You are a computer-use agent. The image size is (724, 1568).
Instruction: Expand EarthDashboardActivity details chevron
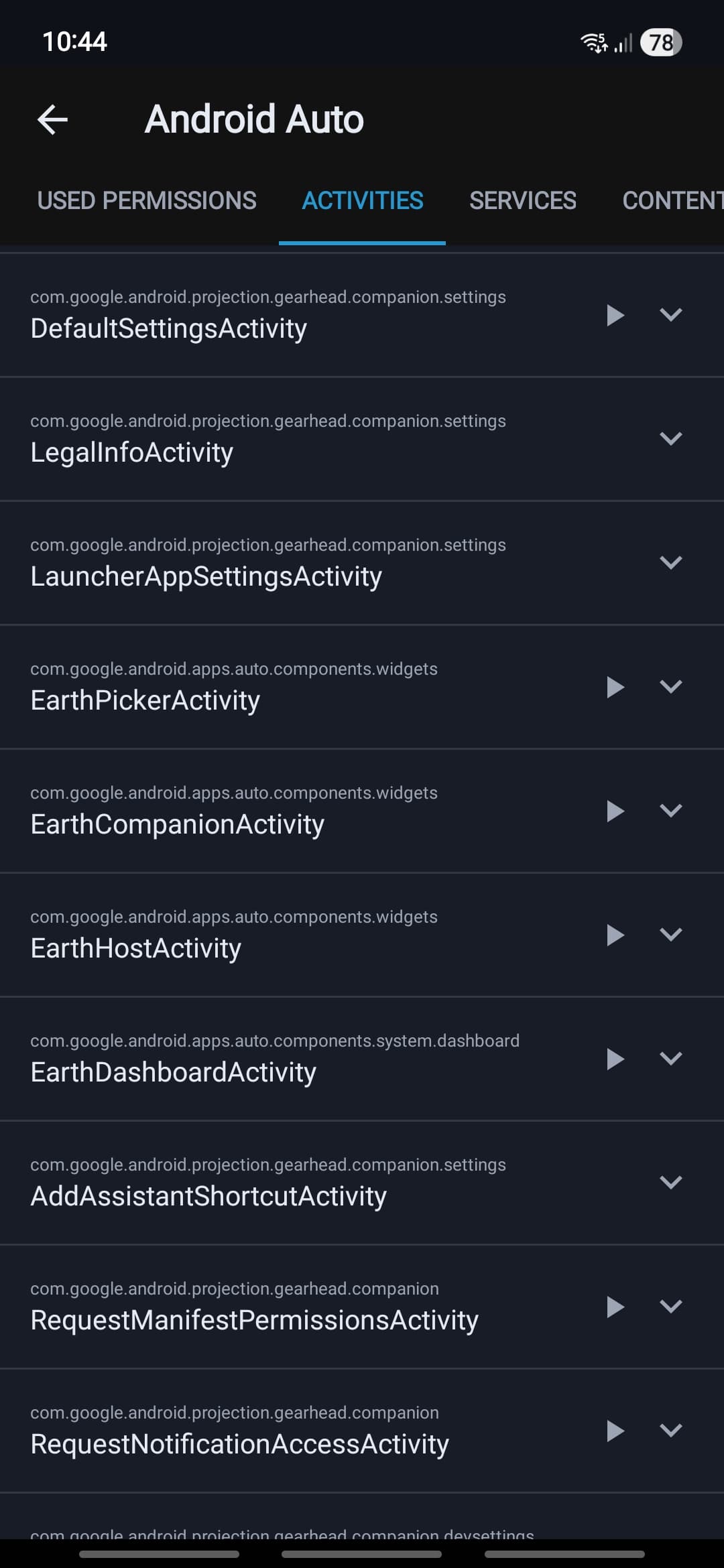[x=671, y=1059]
